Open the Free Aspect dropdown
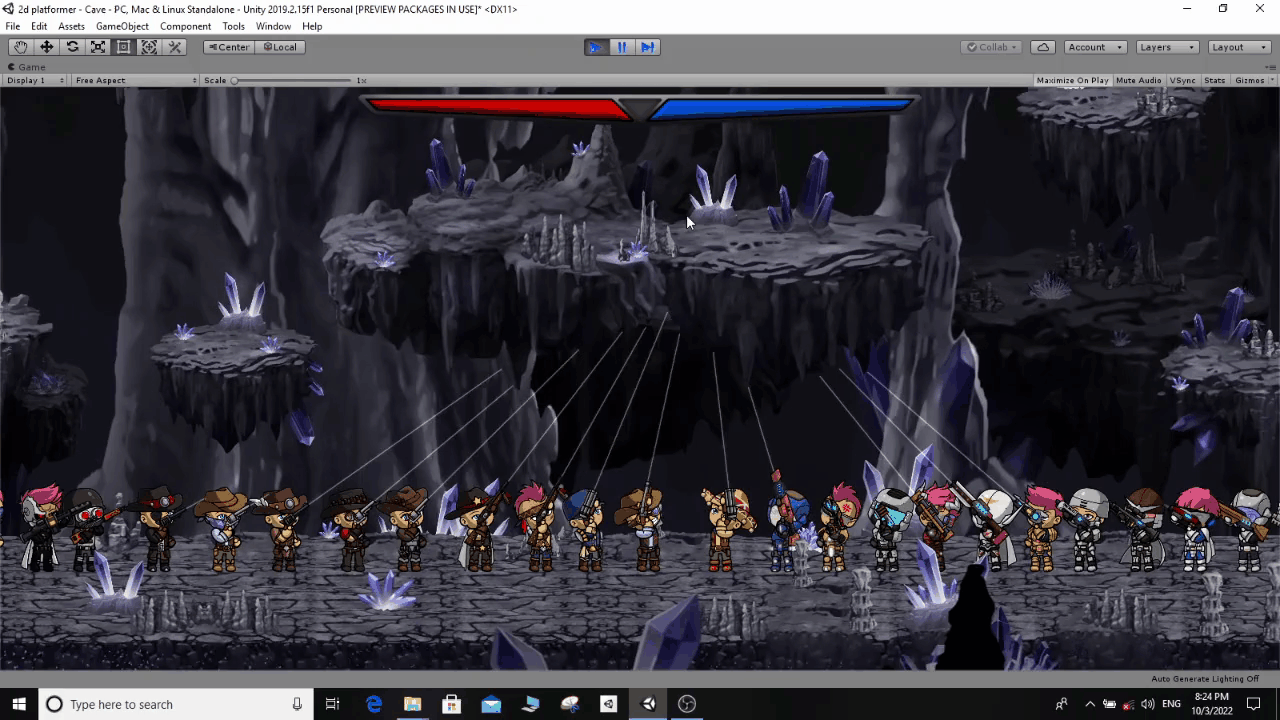This screenshot has width=1280, height=720. point(136,80)
